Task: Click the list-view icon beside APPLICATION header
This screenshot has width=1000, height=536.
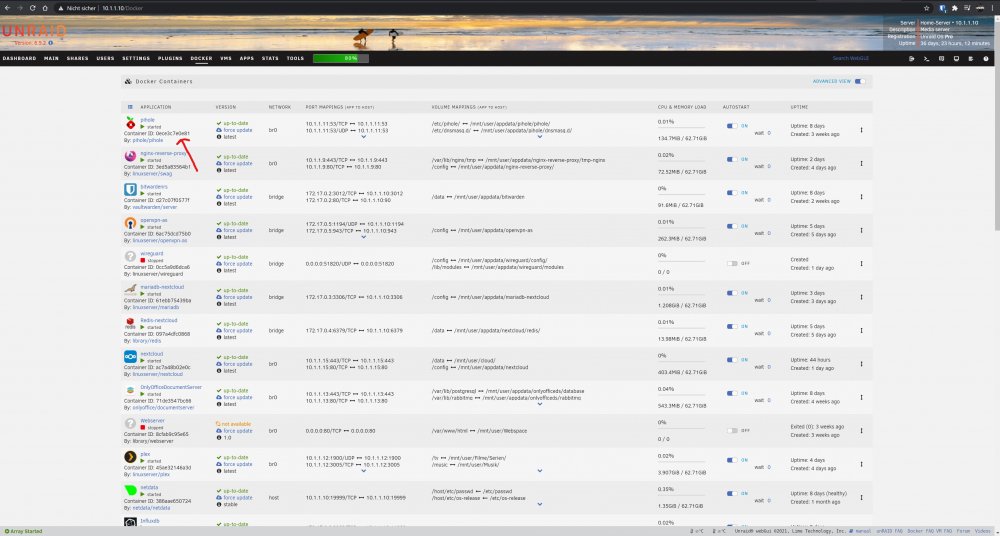Action: (130, 107)
